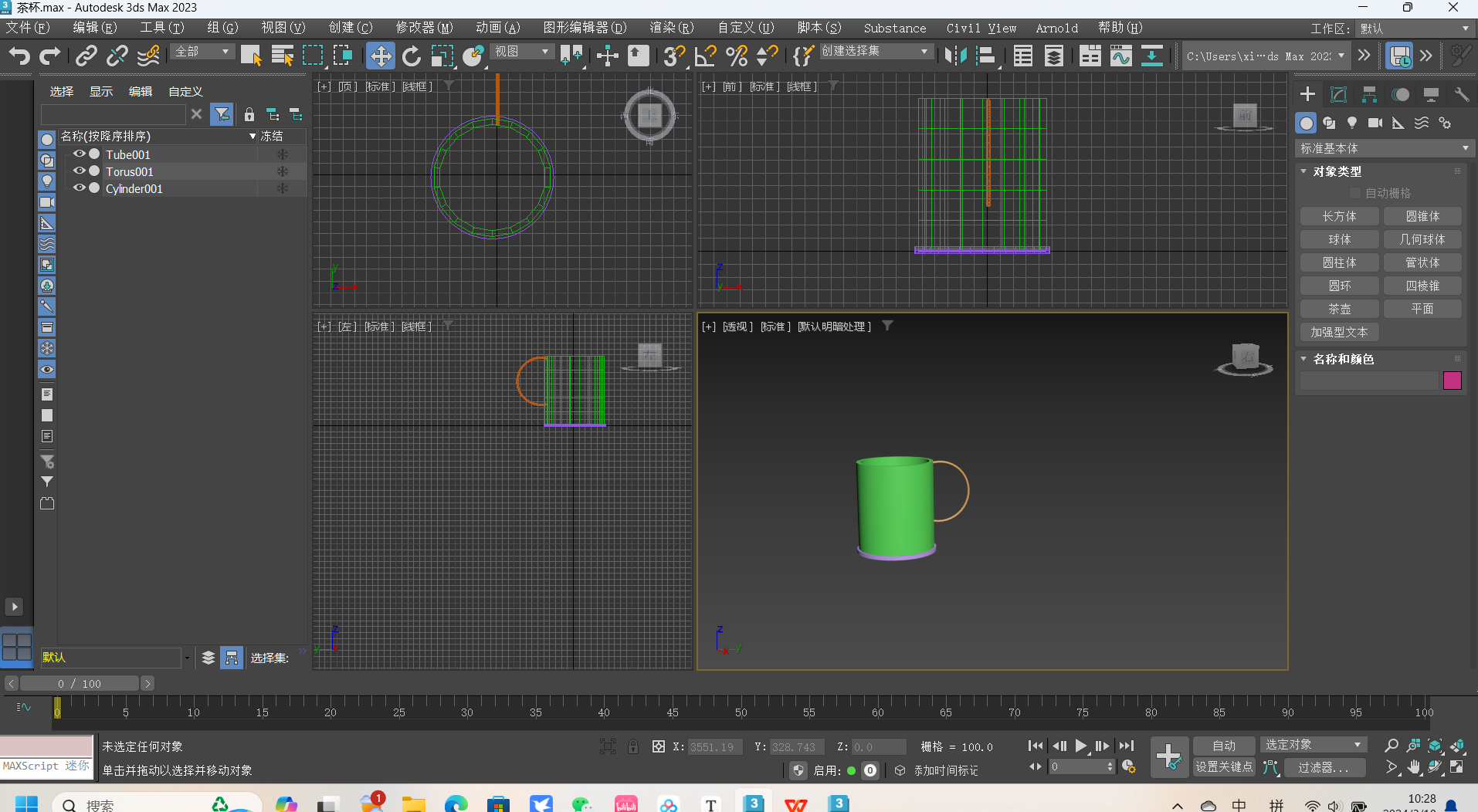Open the Display panel icon
1478x812 pixels.
click(1431, 94)
